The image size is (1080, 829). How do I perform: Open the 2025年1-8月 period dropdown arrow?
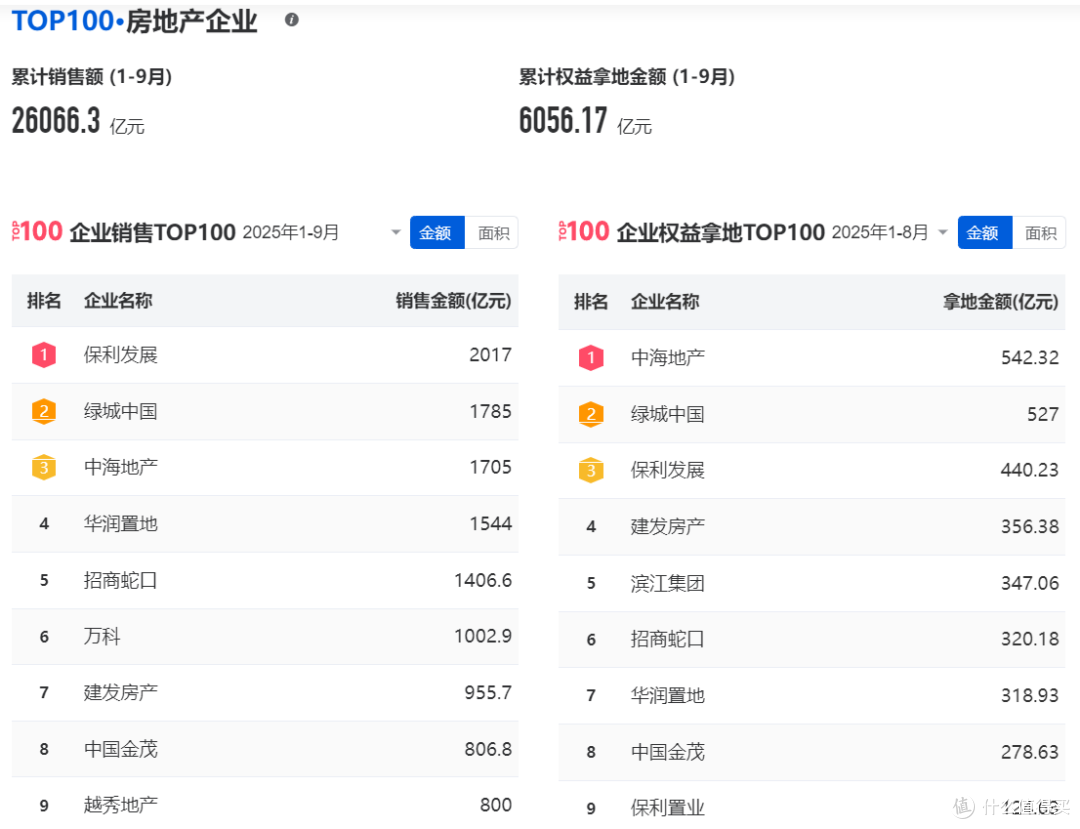pos(943,232)
